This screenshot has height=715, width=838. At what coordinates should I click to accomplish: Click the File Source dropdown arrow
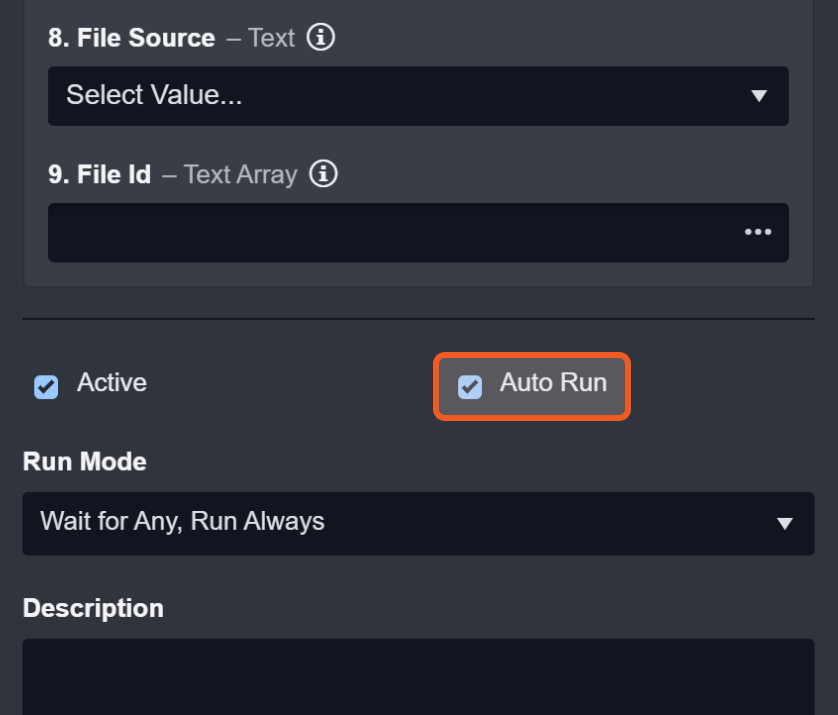(x=758, y=96)
